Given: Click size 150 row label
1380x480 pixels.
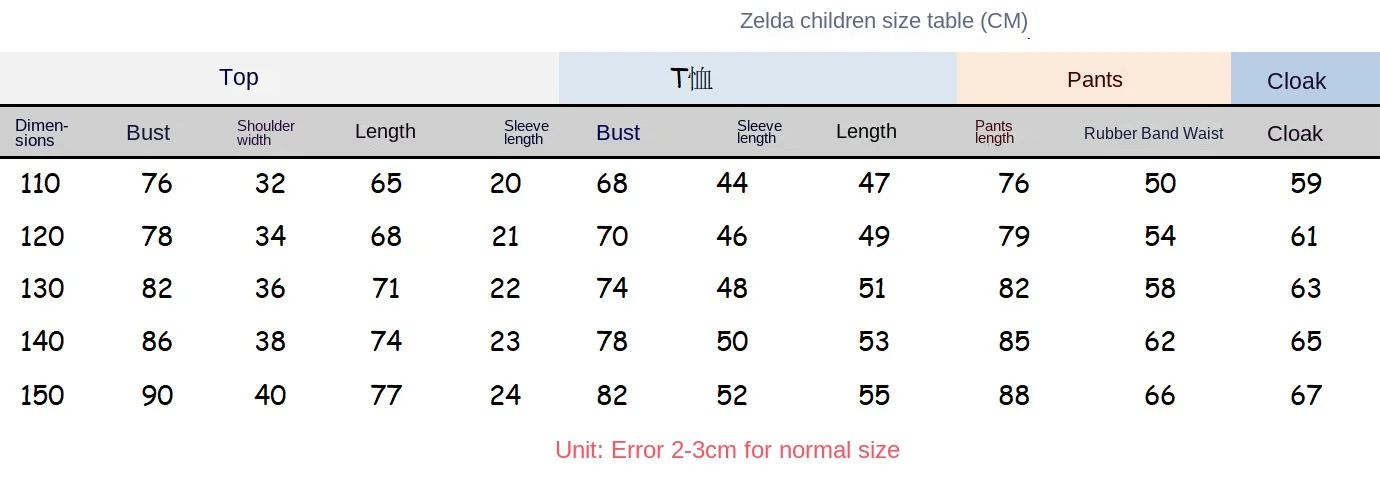Looking at the screenshot, I should (42, 395).
